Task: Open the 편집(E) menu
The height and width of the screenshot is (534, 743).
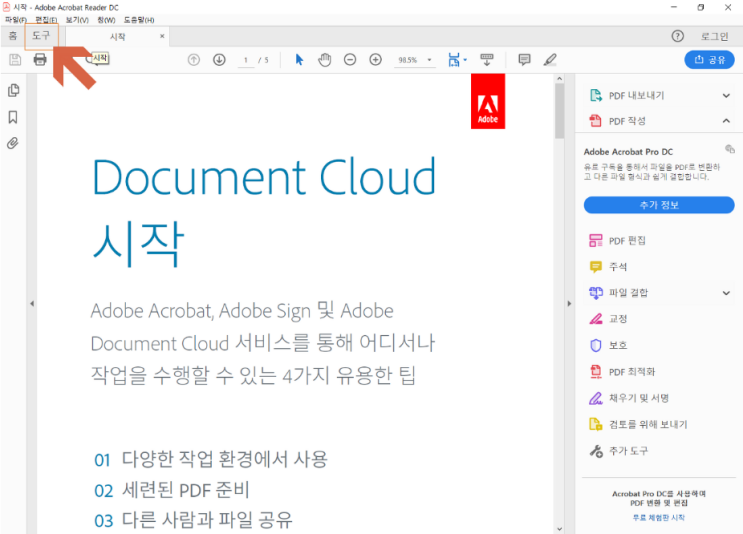Action: point(46,20)
